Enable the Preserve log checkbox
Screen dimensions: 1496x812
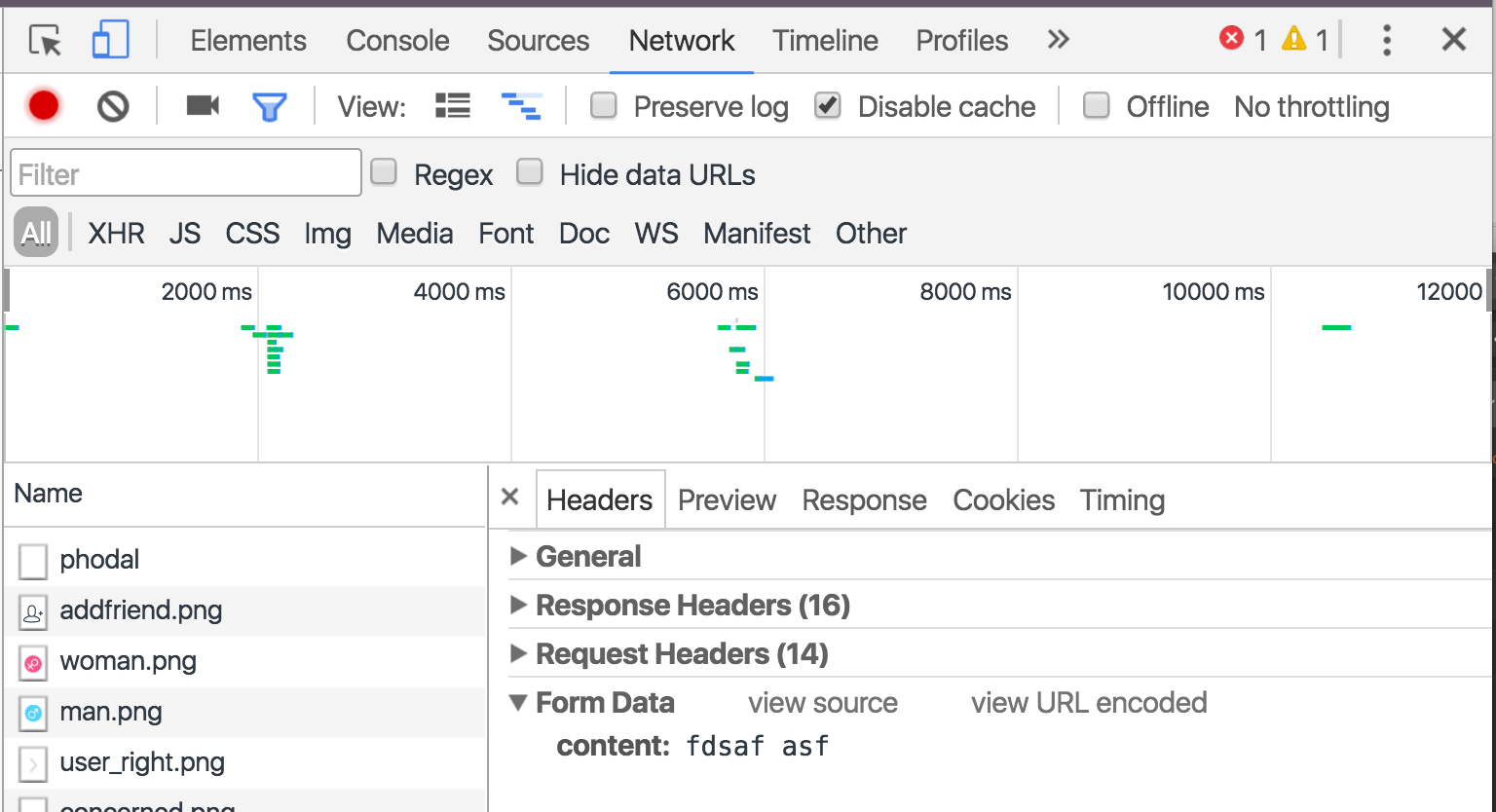pyautogui.click(x=604, y=105)
